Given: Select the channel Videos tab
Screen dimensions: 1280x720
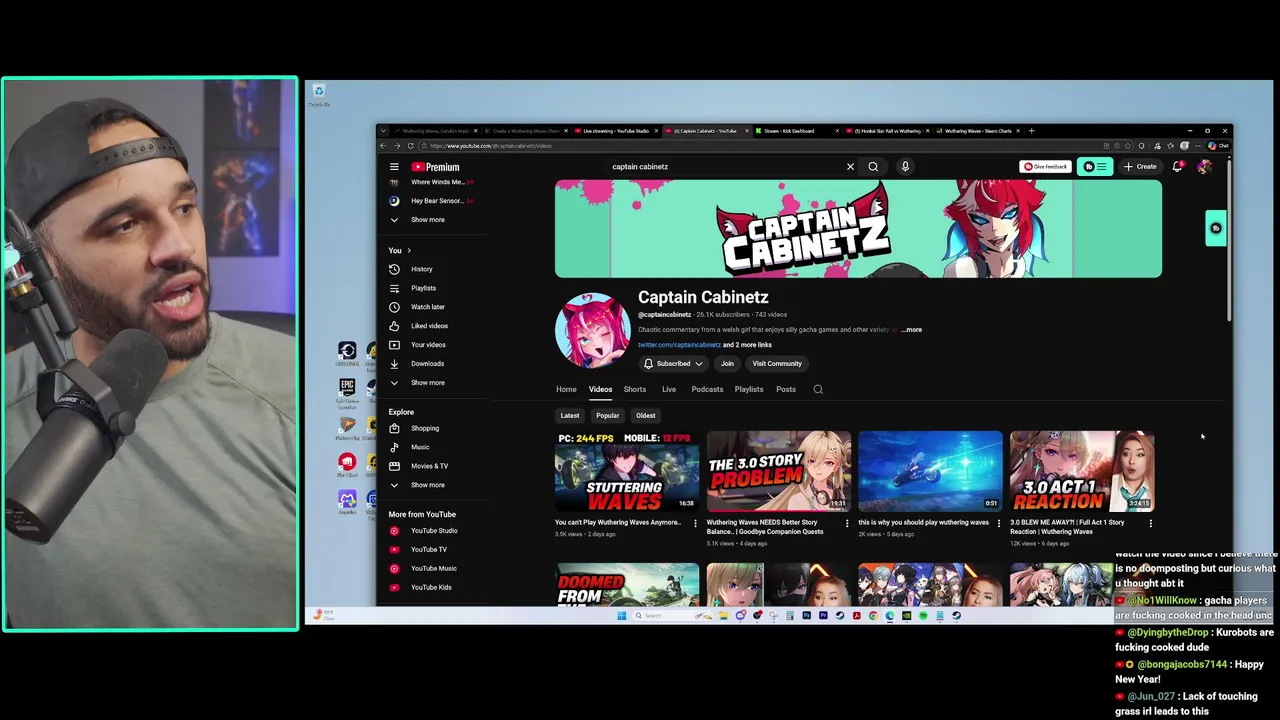Looking at the screenshot, I should [x=600, y=389].
